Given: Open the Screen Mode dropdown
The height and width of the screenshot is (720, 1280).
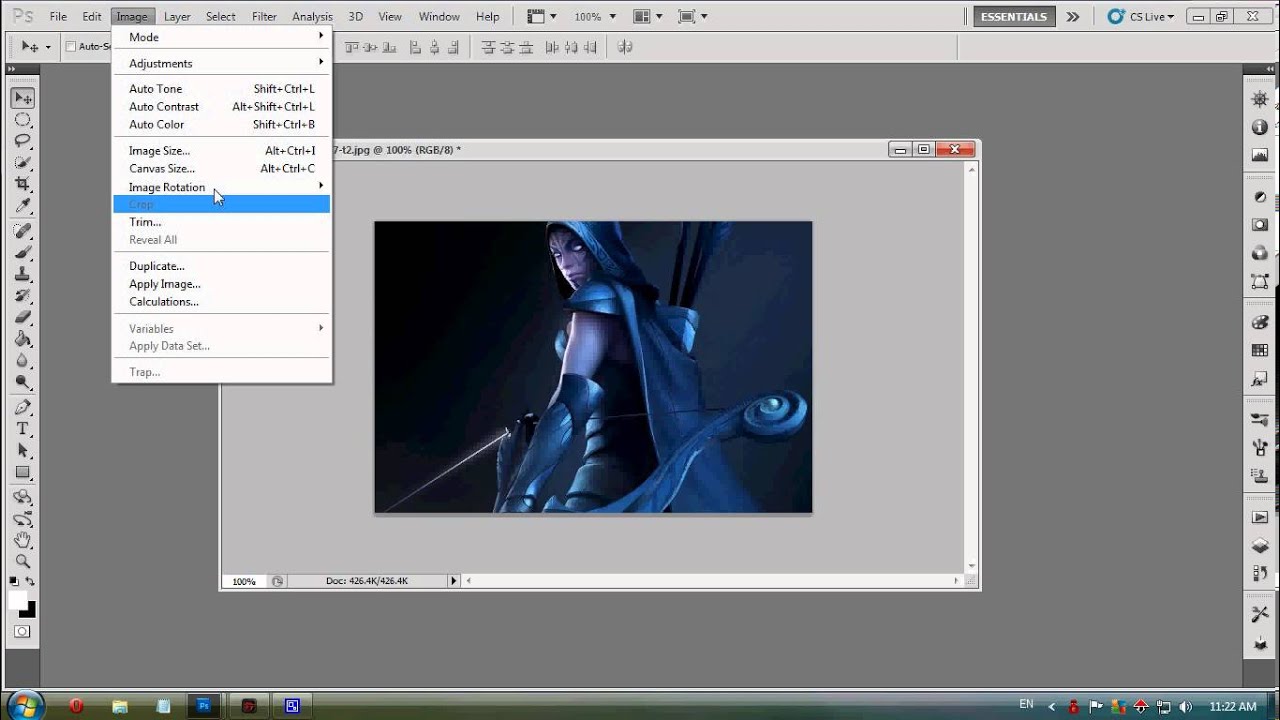Looking at the screenshot, I should click(692, 17).
